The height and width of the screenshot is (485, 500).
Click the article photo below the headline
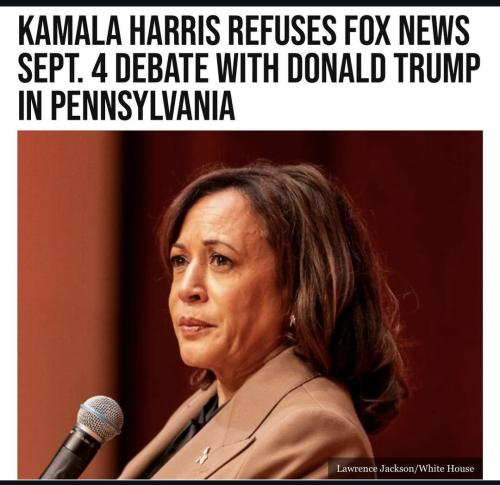(x=250, y=305)
